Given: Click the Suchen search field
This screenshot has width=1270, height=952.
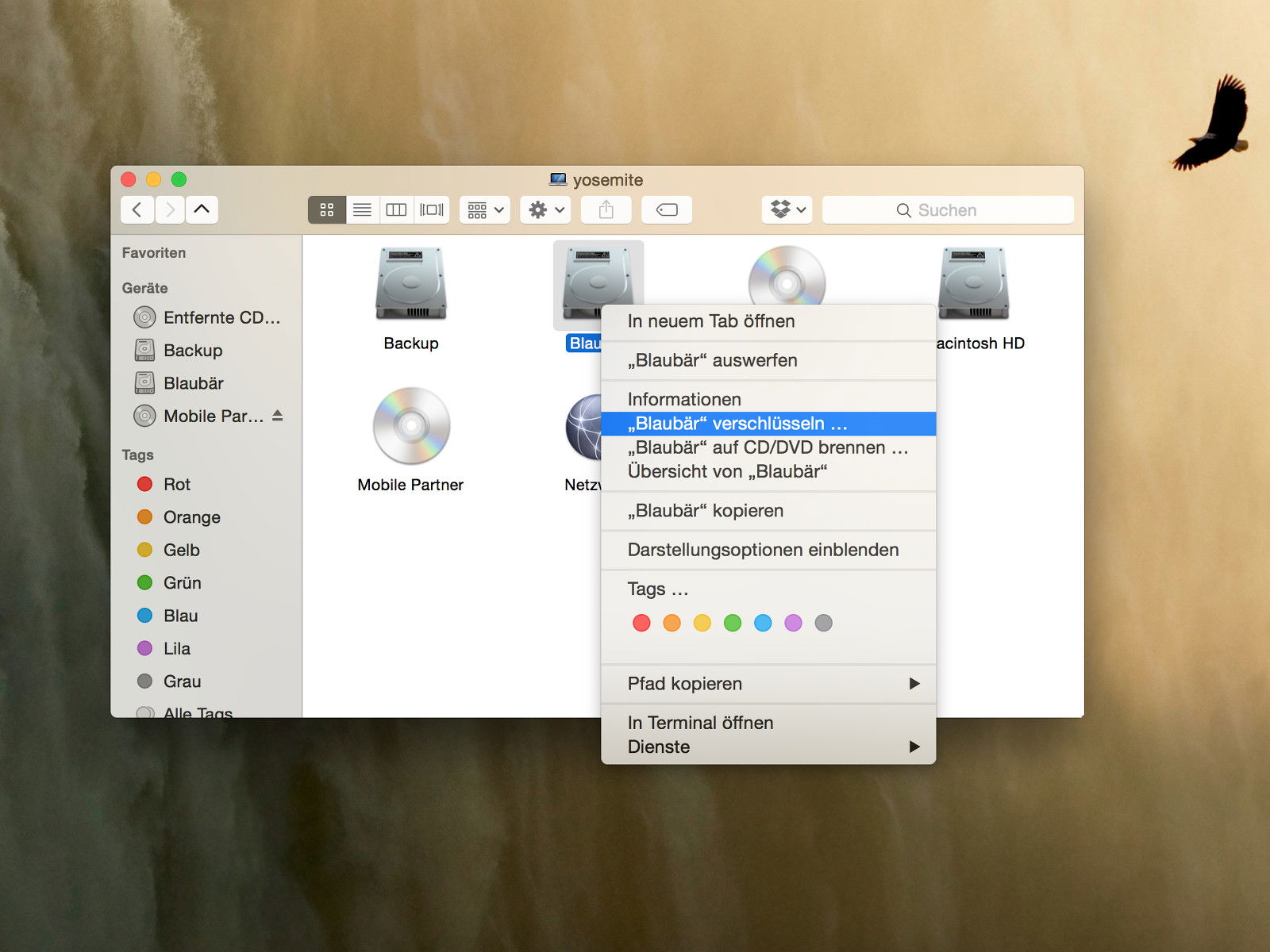Looking at the screenshot, I should tap(948, 209).
